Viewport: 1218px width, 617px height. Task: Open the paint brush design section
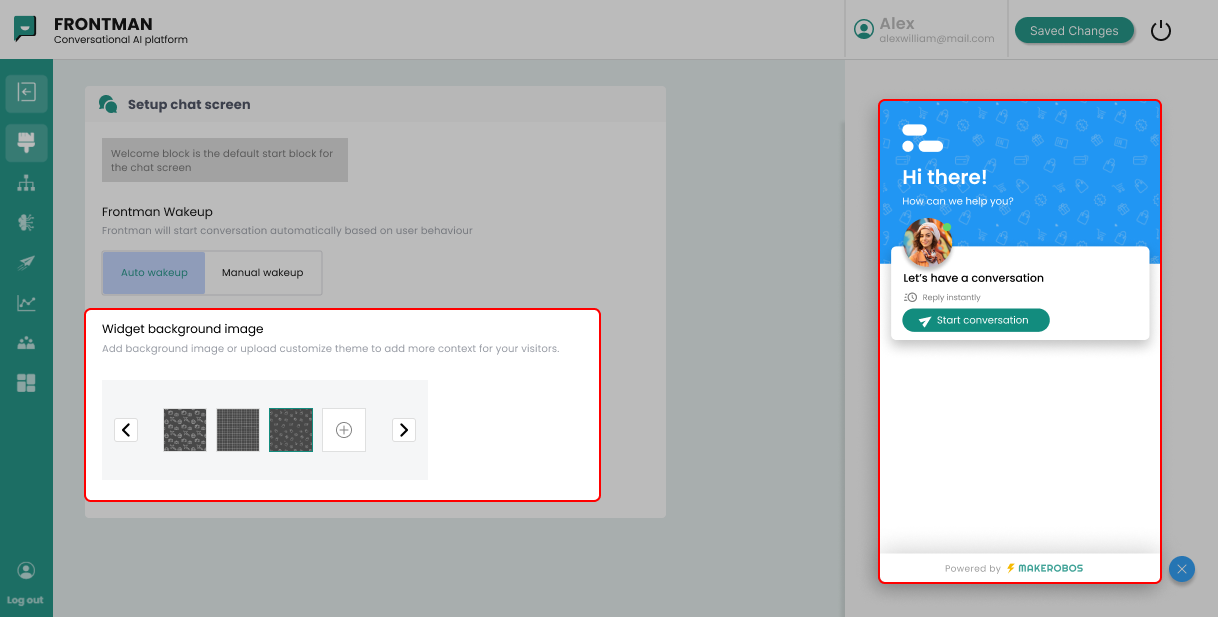(26, 142)
